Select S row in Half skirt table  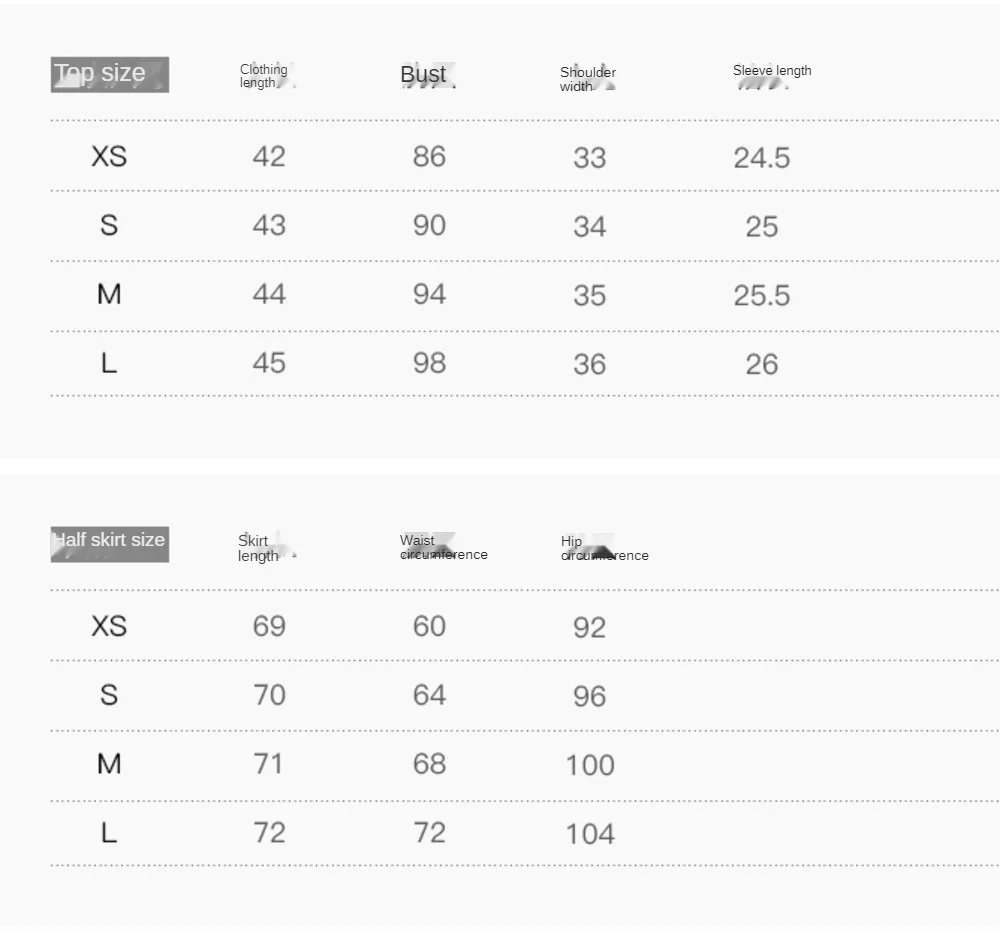524,696
